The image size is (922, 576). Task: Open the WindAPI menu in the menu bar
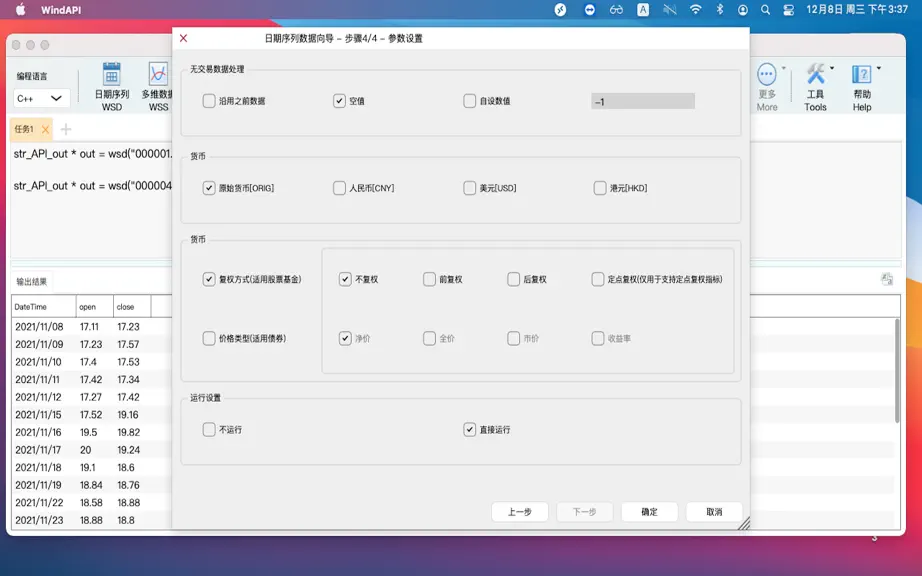[61, 9]
